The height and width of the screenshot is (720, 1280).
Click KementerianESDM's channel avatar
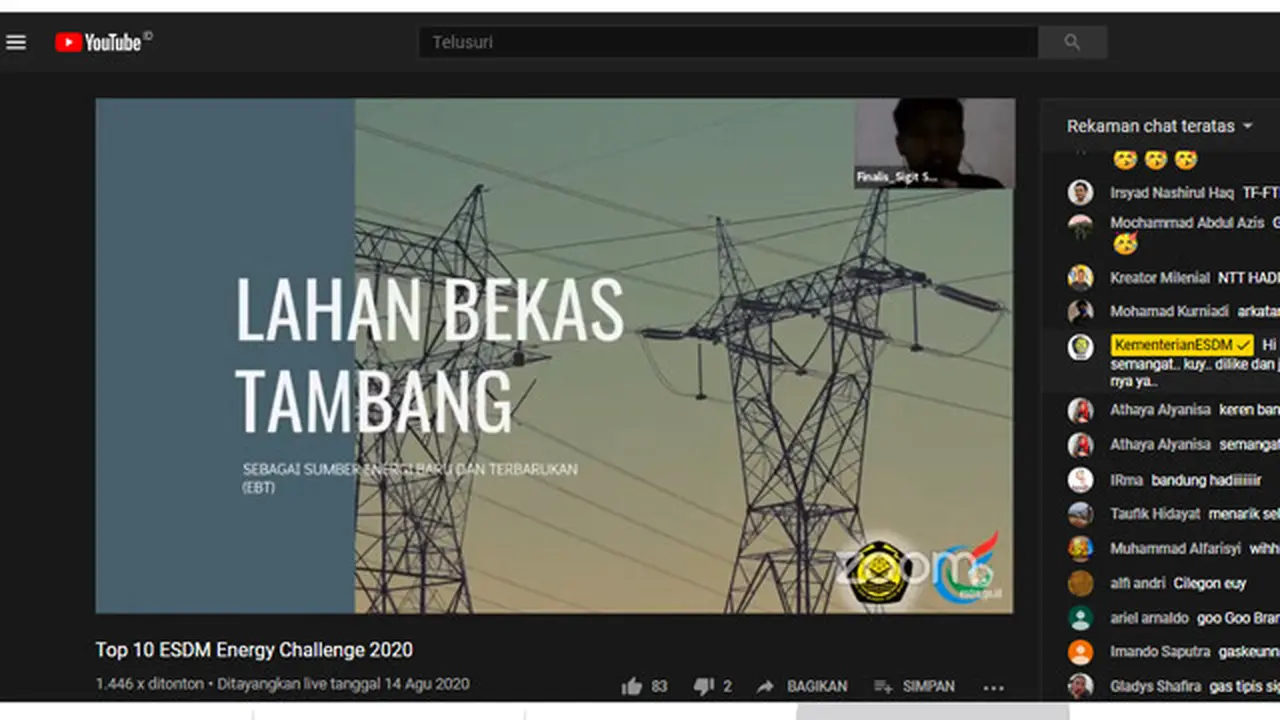(x=1081, y=346)
